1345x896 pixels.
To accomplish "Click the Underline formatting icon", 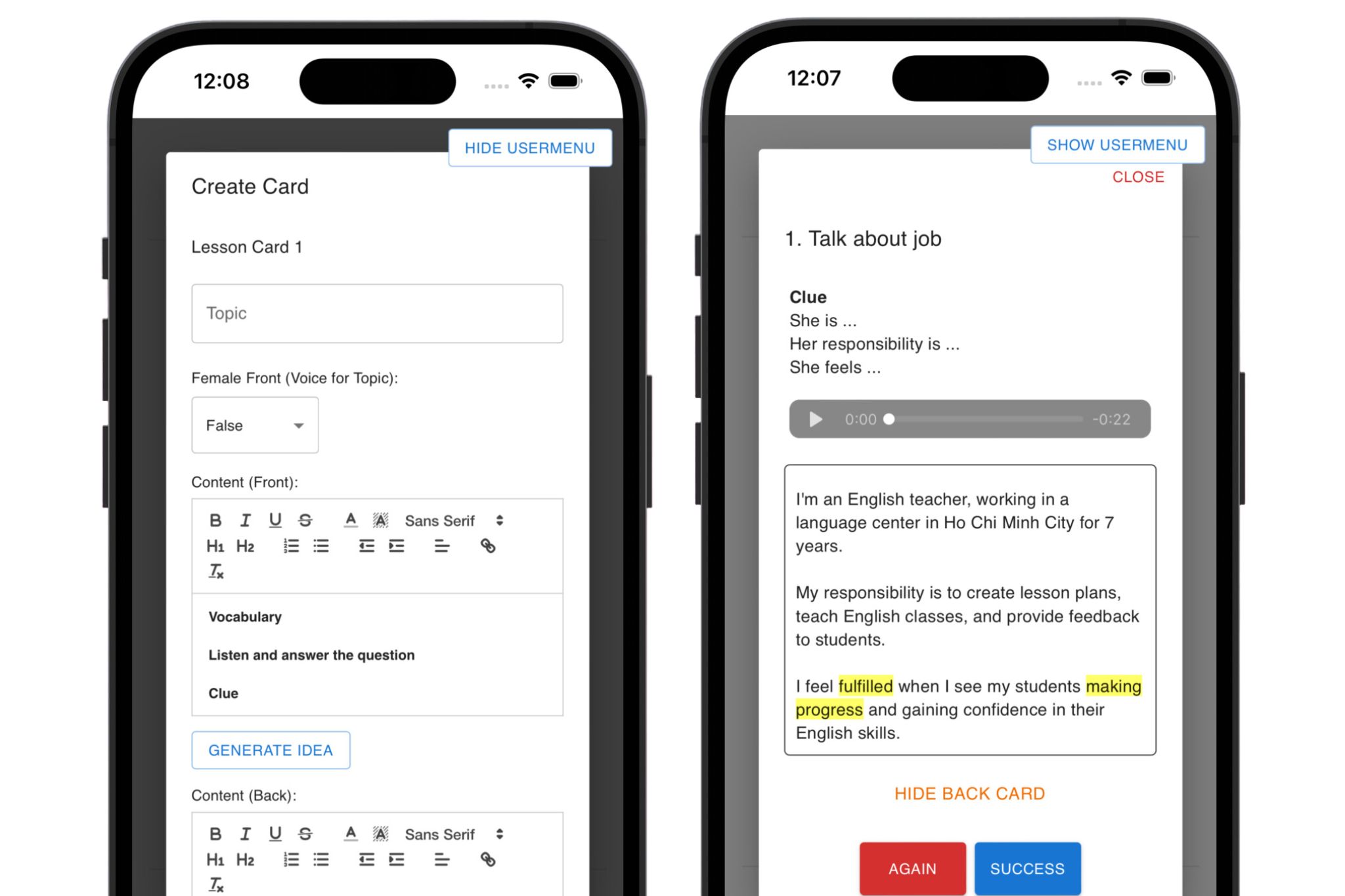I will pyautogui.click(x=275, y=520).
